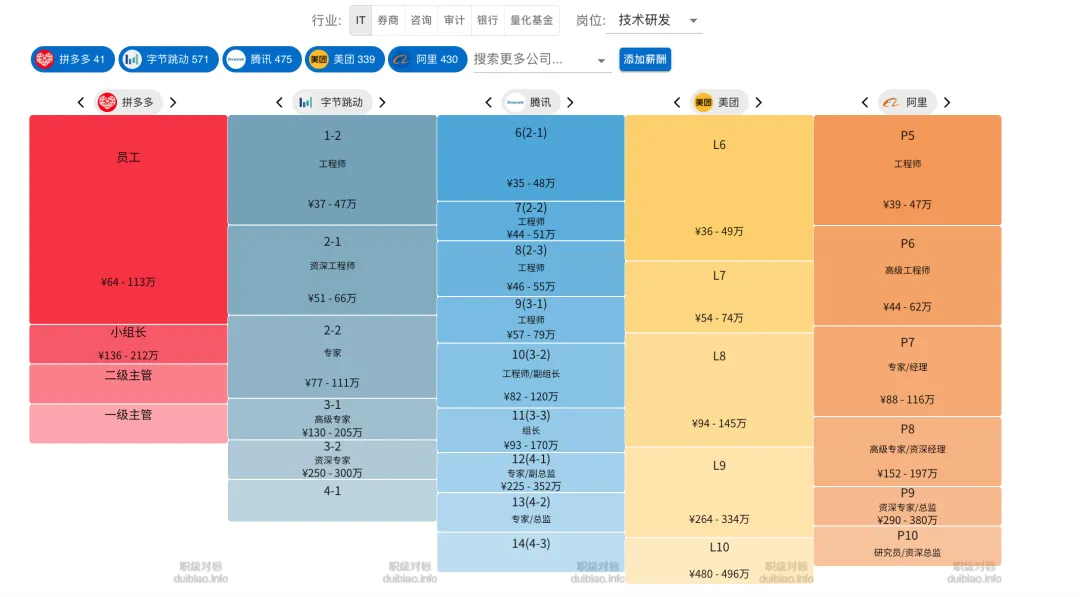Open the 技术研发 position dropdown
The width and height of the screenshot is (1080, 597).
(654, 20)
